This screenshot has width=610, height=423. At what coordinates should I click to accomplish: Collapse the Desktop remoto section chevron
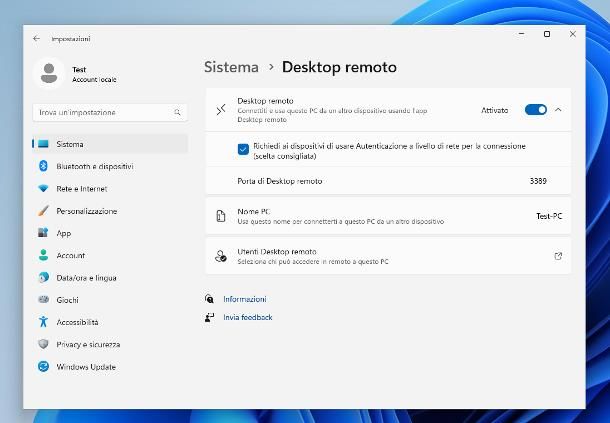558,110
